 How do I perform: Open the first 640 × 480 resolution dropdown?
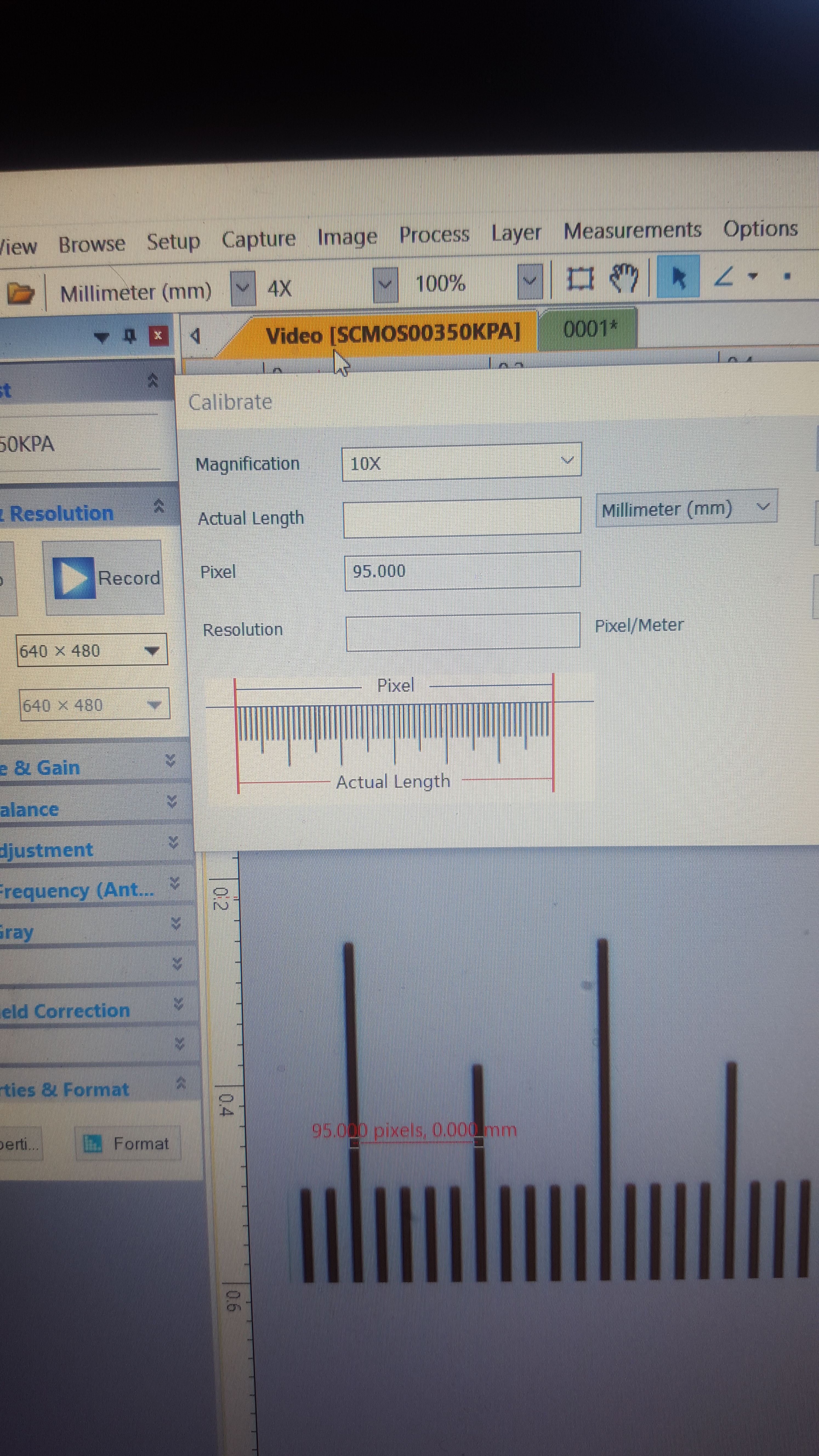tap(92, 650)
